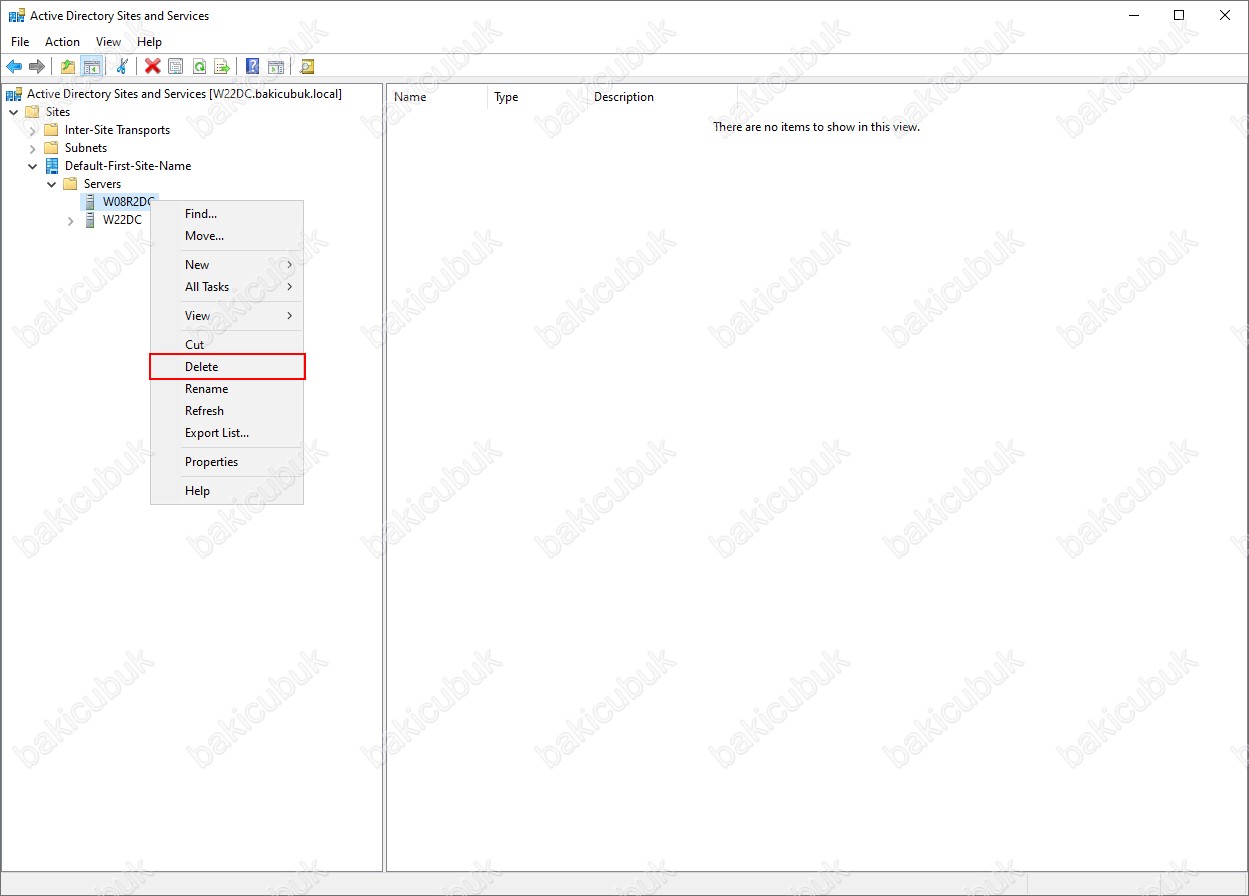This screenshot has height=896, width=1249.
Task: Open Help via blue question mark icon
Action: (253, 67)
